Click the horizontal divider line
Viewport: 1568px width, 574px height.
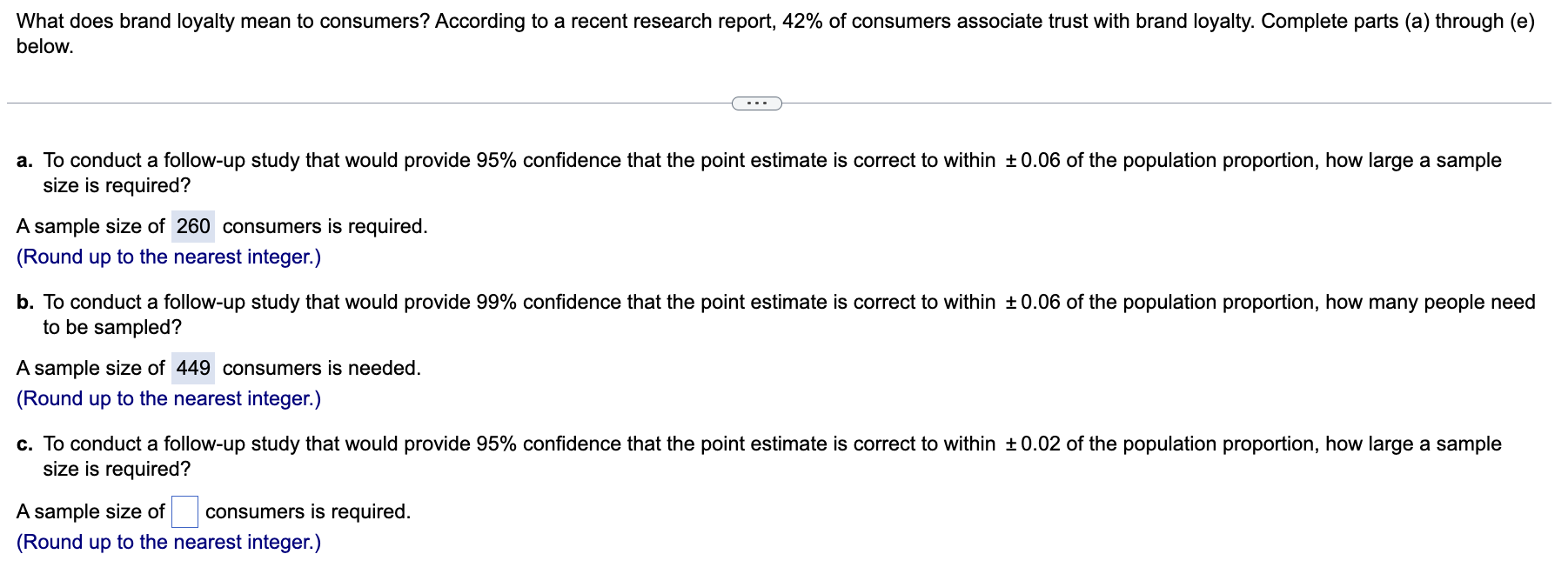pyautogui.click(x=348, y=103)
